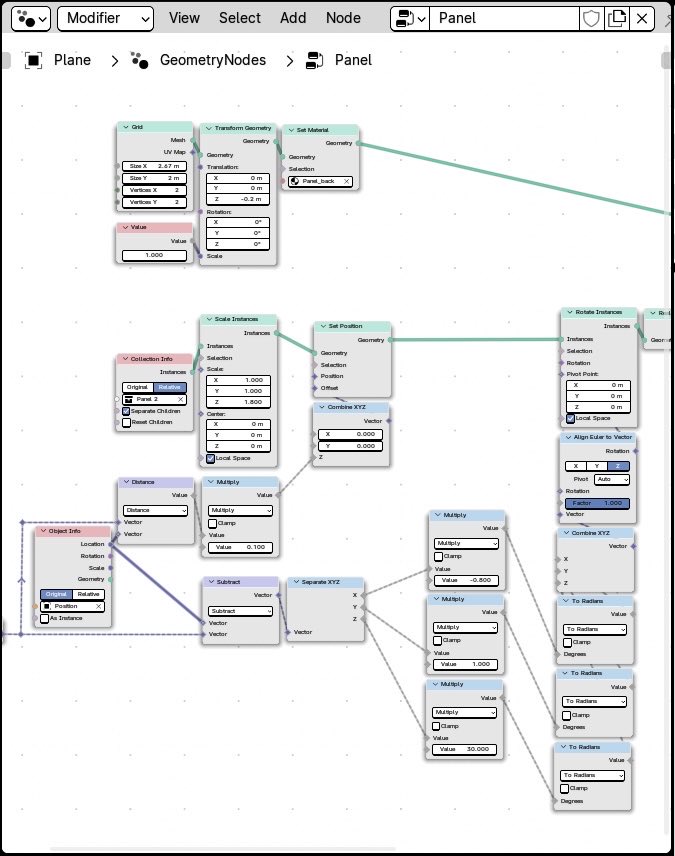Enable Clamp in Multiply node valued 30.000
Screen dimensions: 675x856
pos(436,727)
